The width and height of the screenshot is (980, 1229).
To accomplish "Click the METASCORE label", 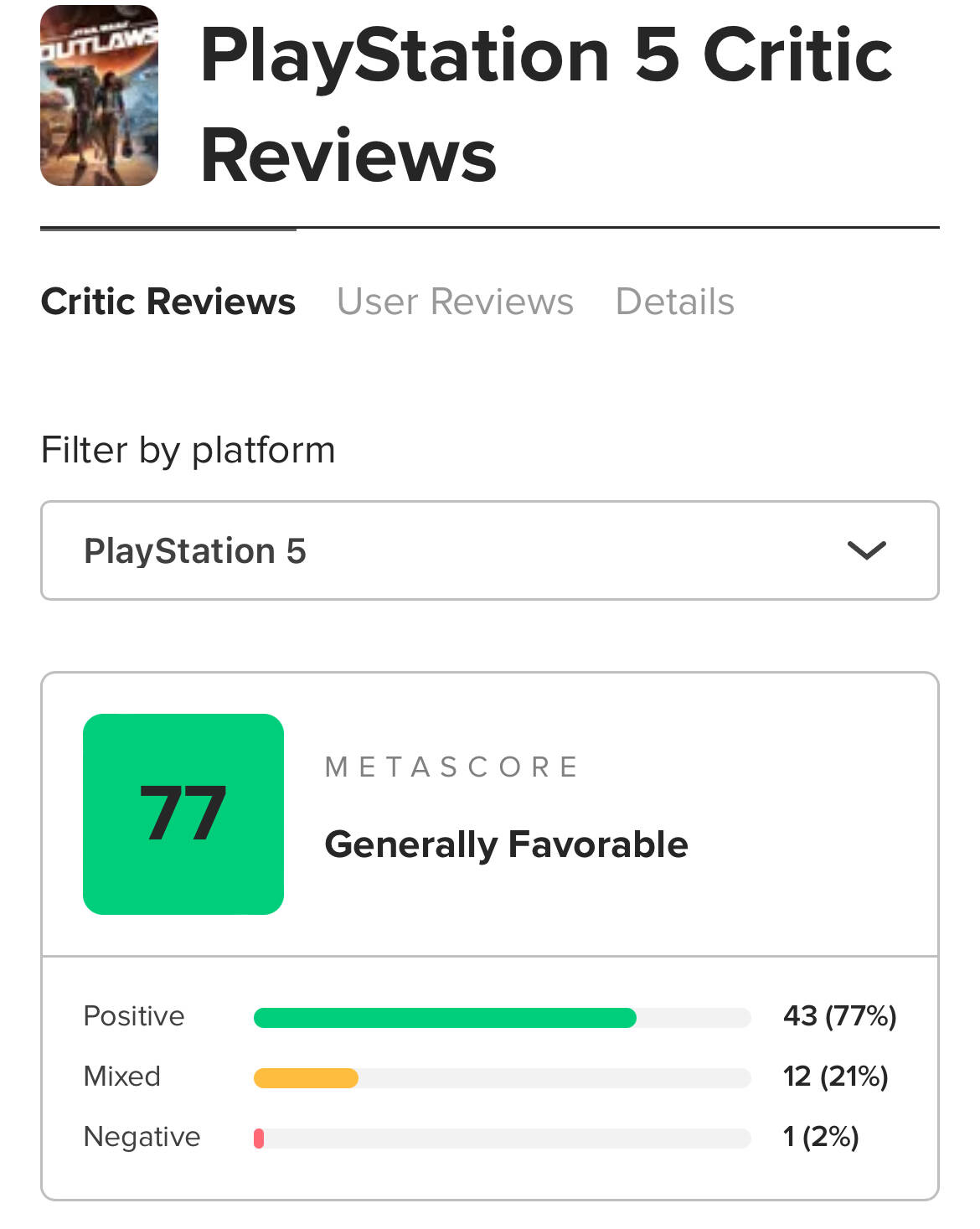I will coord(452,767).
